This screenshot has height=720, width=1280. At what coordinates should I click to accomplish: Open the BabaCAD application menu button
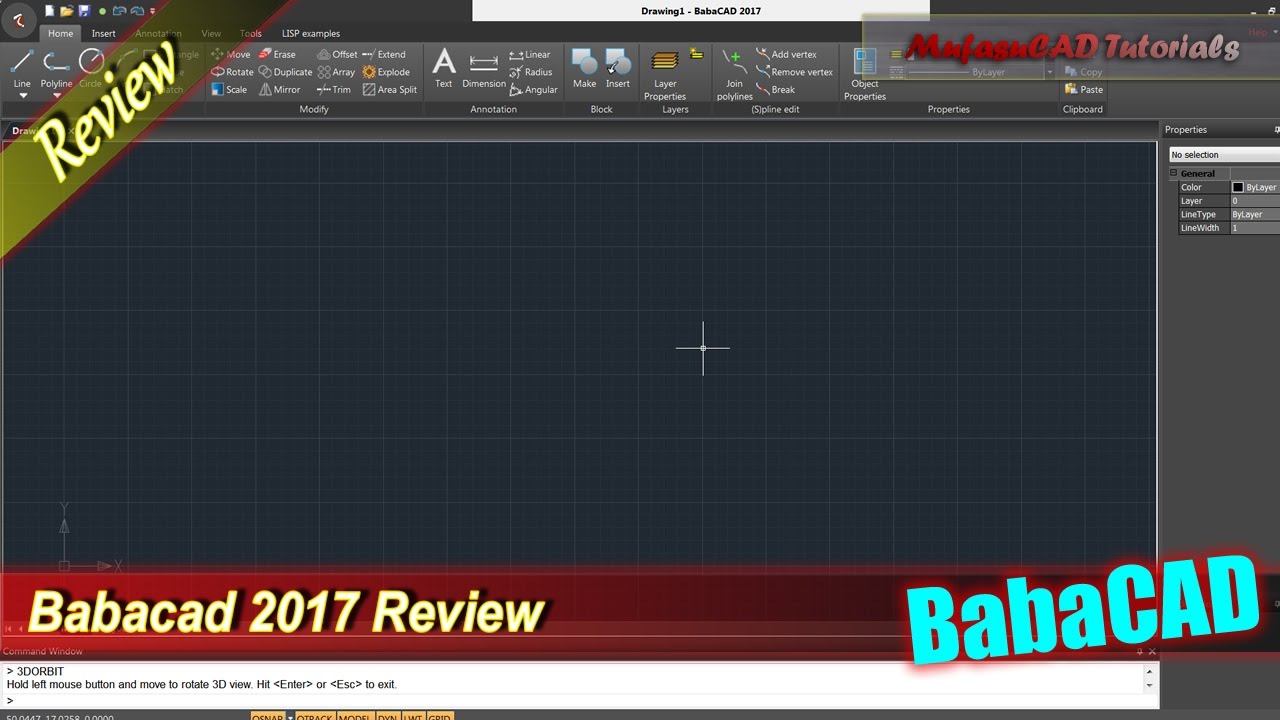(x=18, y=19)
